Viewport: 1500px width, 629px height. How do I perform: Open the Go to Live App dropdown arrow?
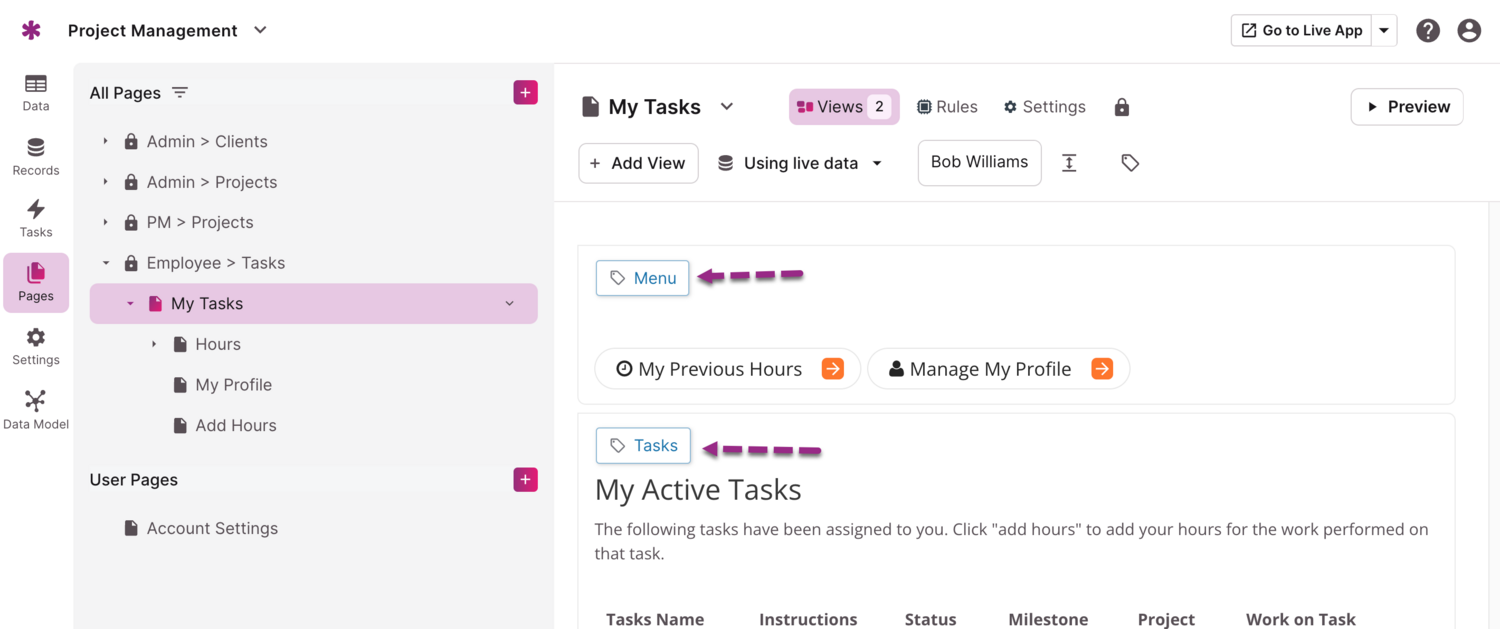pyautogui.click(x=1384, y=31)
